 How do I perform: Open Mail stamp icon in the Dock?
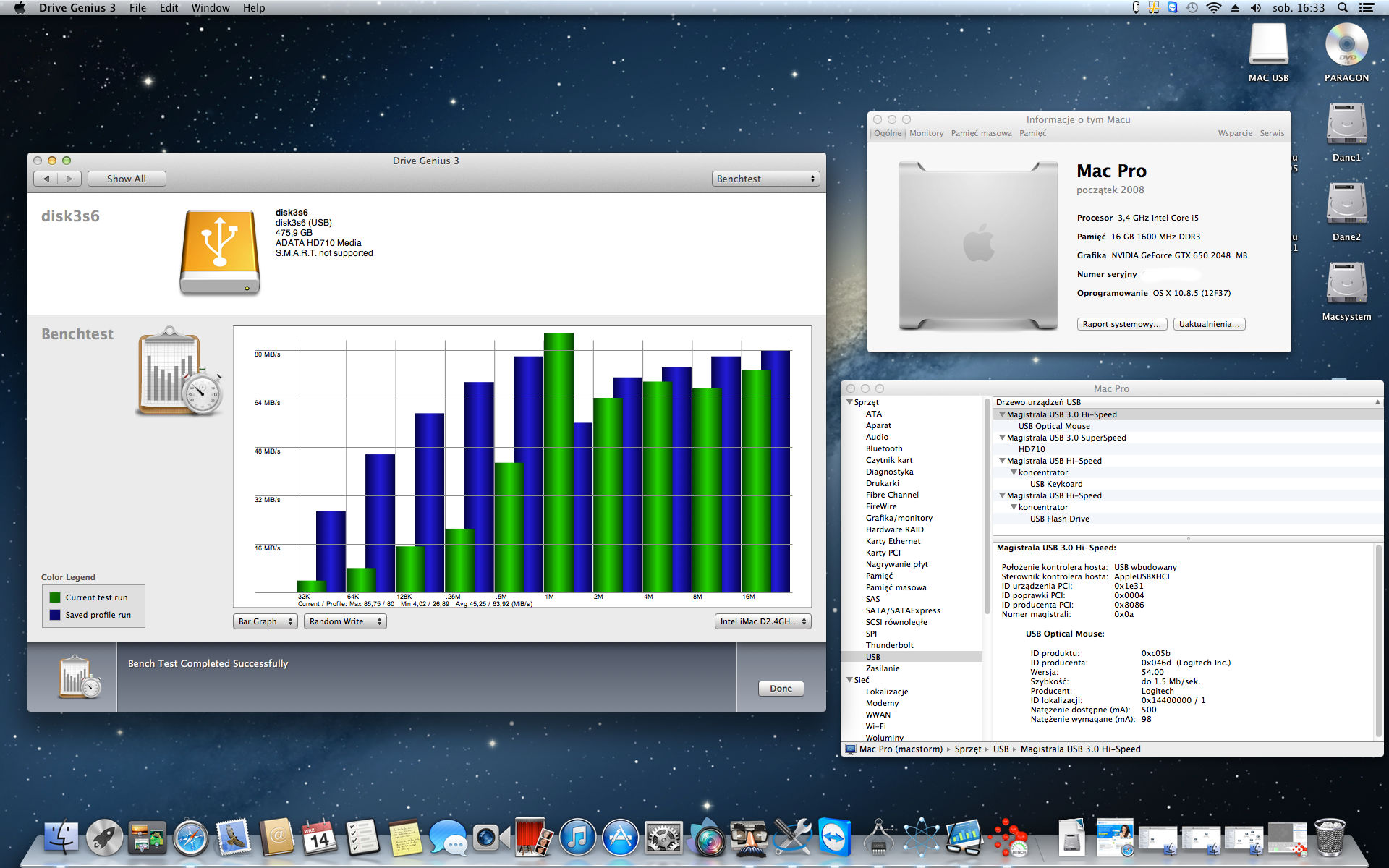point(233,838)
